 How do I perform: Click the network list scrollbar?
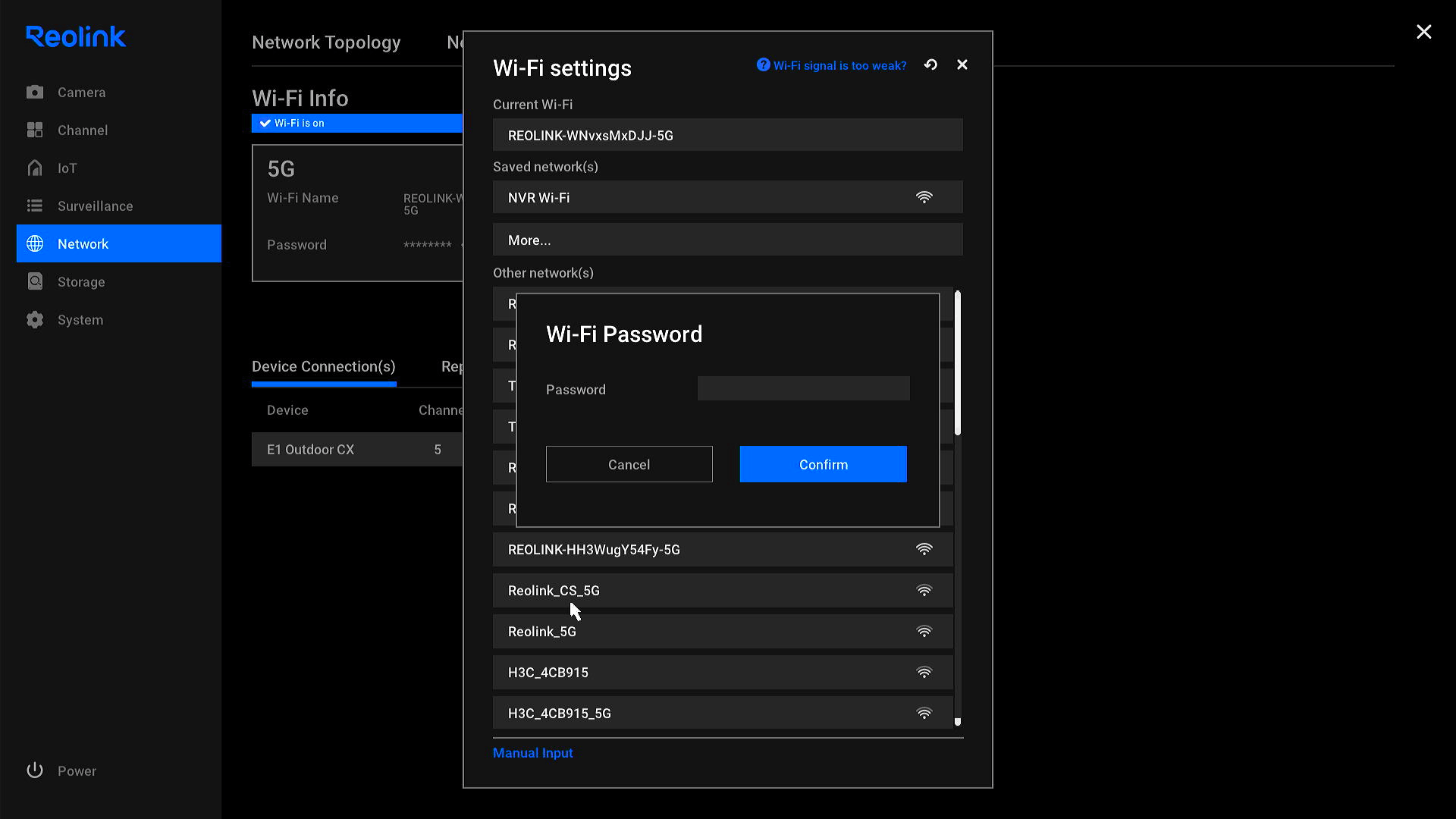[x=958, y=364]
